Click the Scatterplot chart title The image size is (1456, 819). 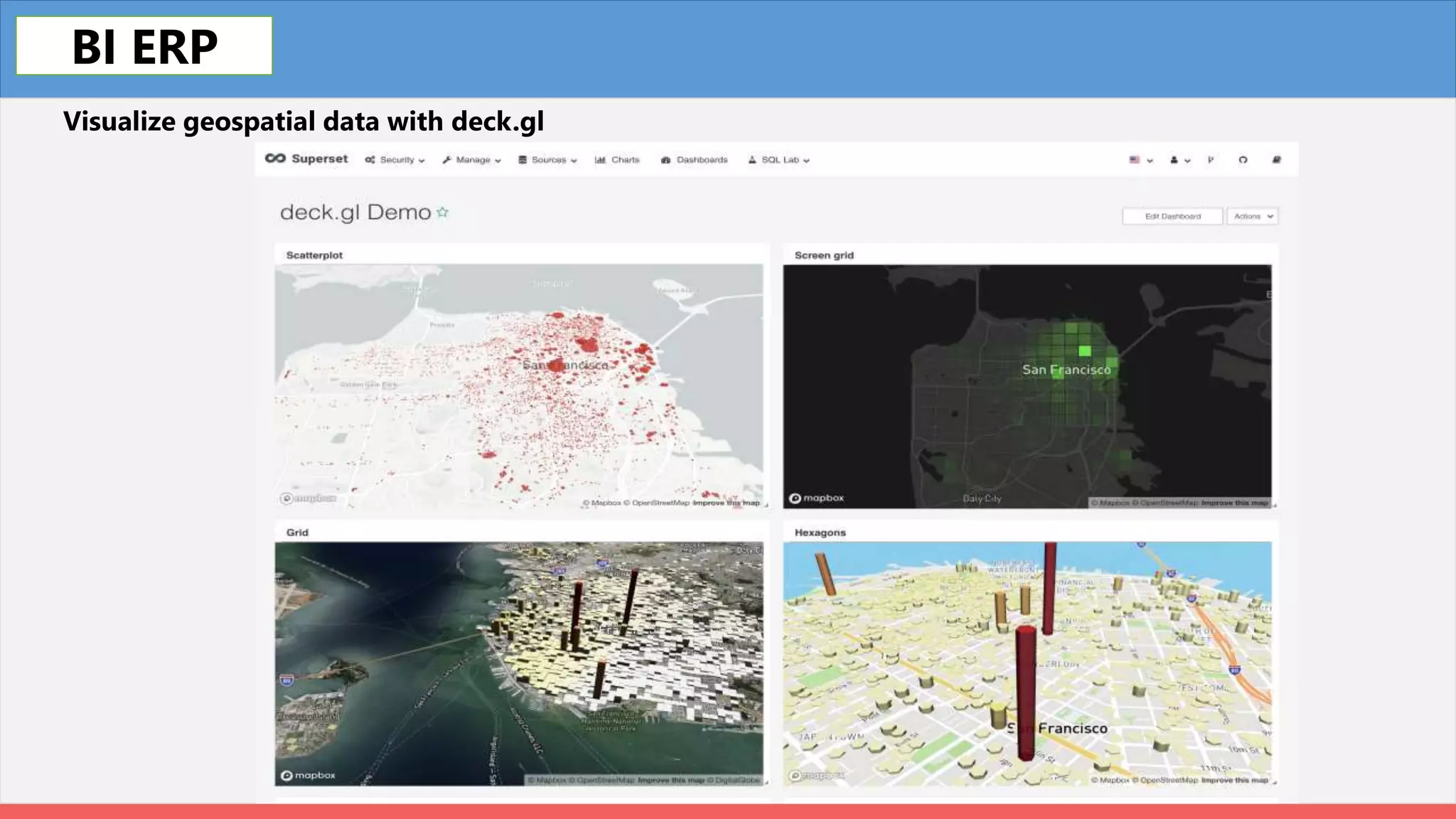tap(314, 255)
